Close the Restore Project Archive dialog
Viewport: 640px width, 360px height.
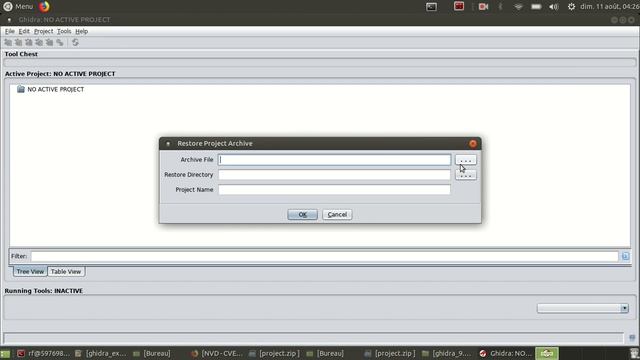[473, 144]
